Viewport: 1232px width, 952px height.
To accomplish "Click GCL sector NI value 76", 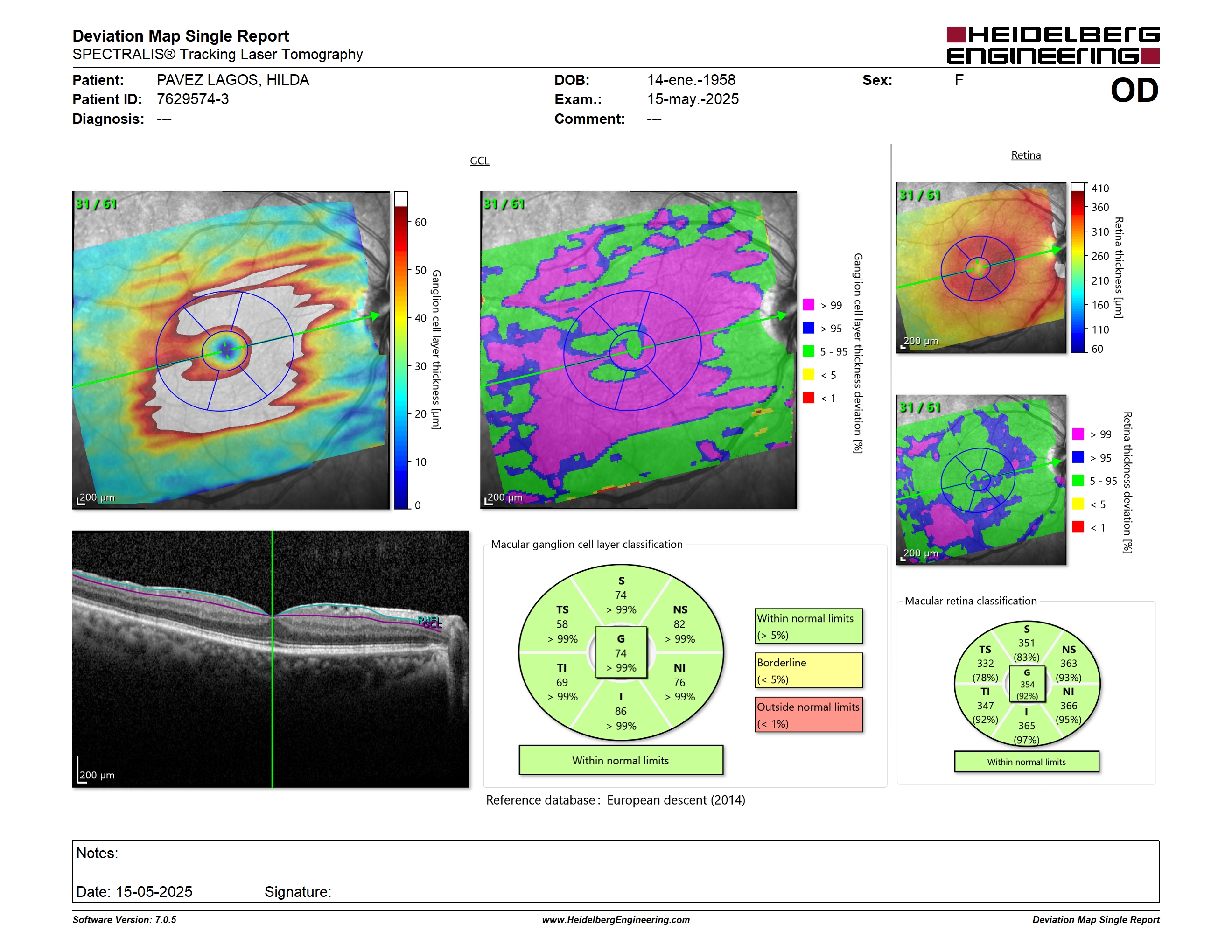I will tap(679, 682).
